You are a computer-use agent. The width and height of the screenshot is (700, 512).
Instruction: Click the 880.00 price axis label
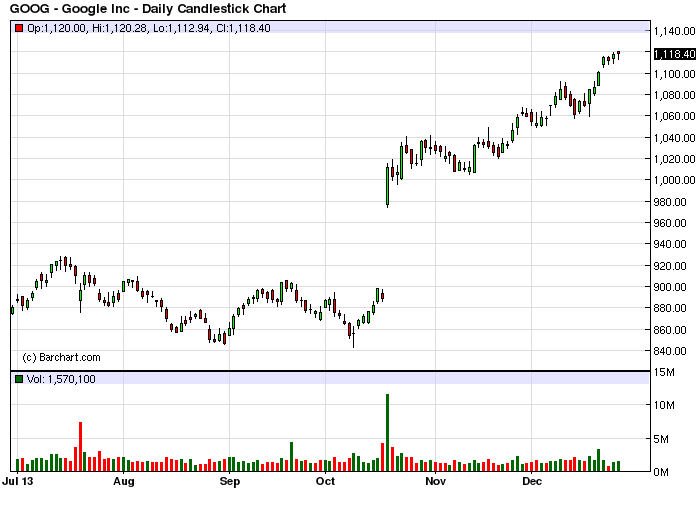(670, 308)
